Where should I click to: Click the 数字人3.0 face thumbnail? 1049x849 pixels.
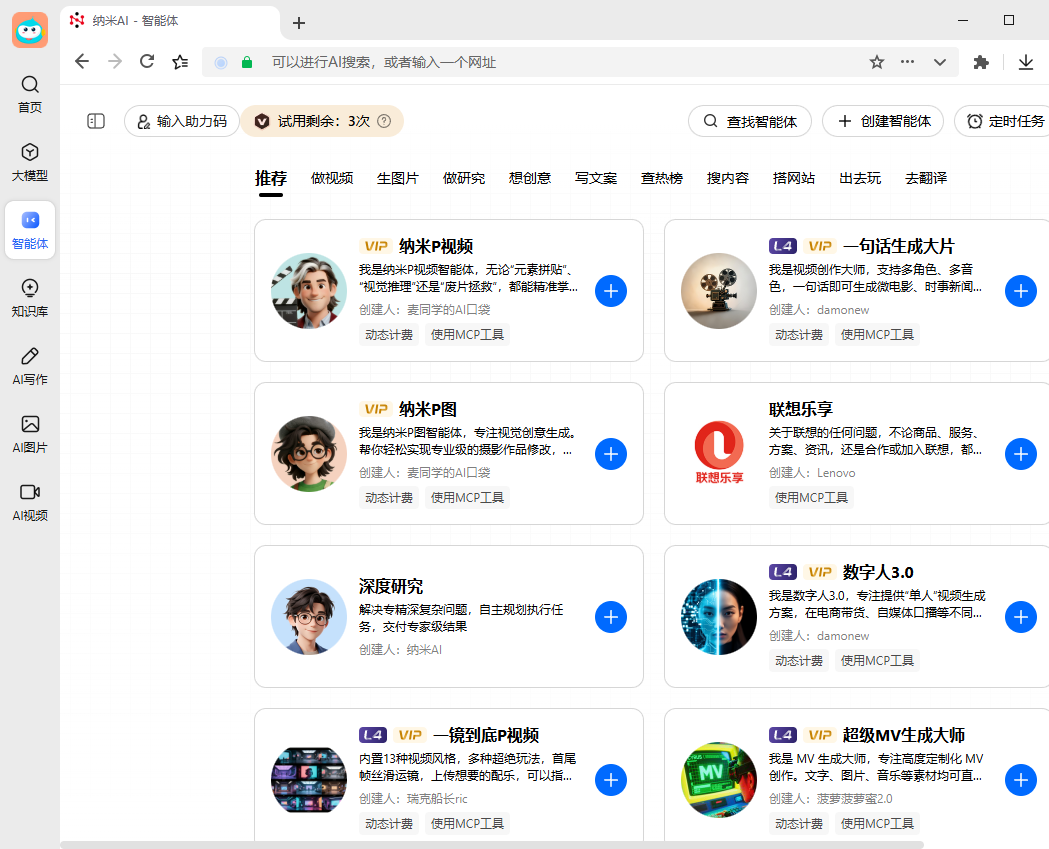click(719, 617)
